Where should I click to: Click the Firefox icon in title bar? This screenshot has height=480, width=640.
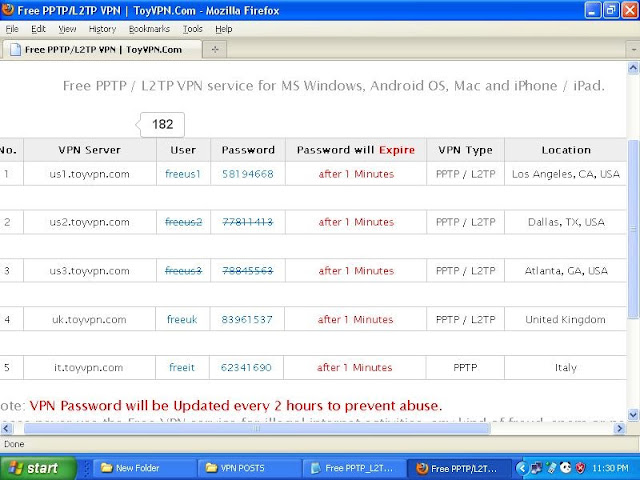7,9
